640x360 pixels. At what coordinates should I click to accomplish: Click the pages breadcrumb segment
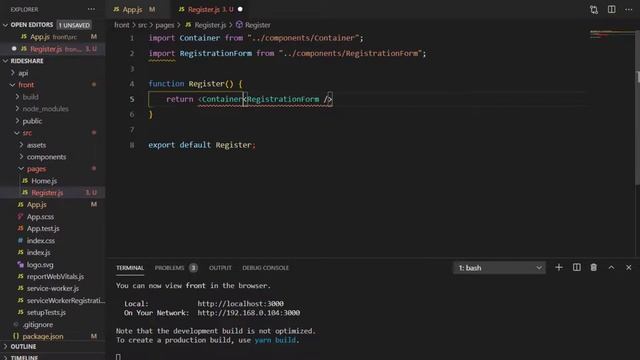click(164, 25)
